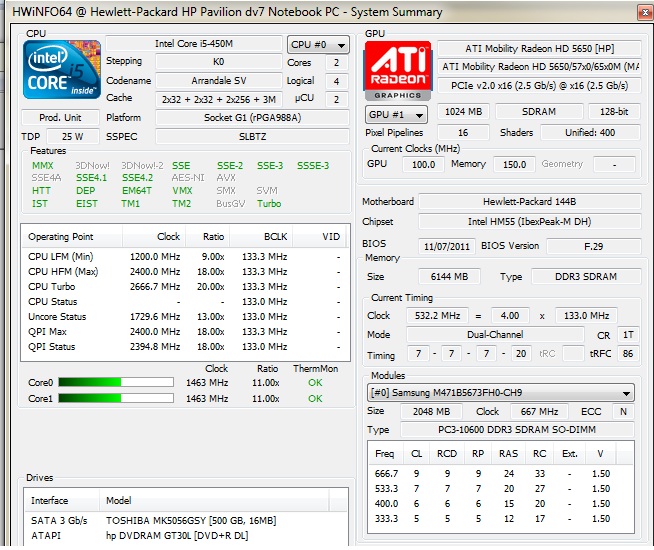Viewport: 654px width, 550px height.
Task: Select the 666.7 frequency timing row
Action: [x=501, y=473]
